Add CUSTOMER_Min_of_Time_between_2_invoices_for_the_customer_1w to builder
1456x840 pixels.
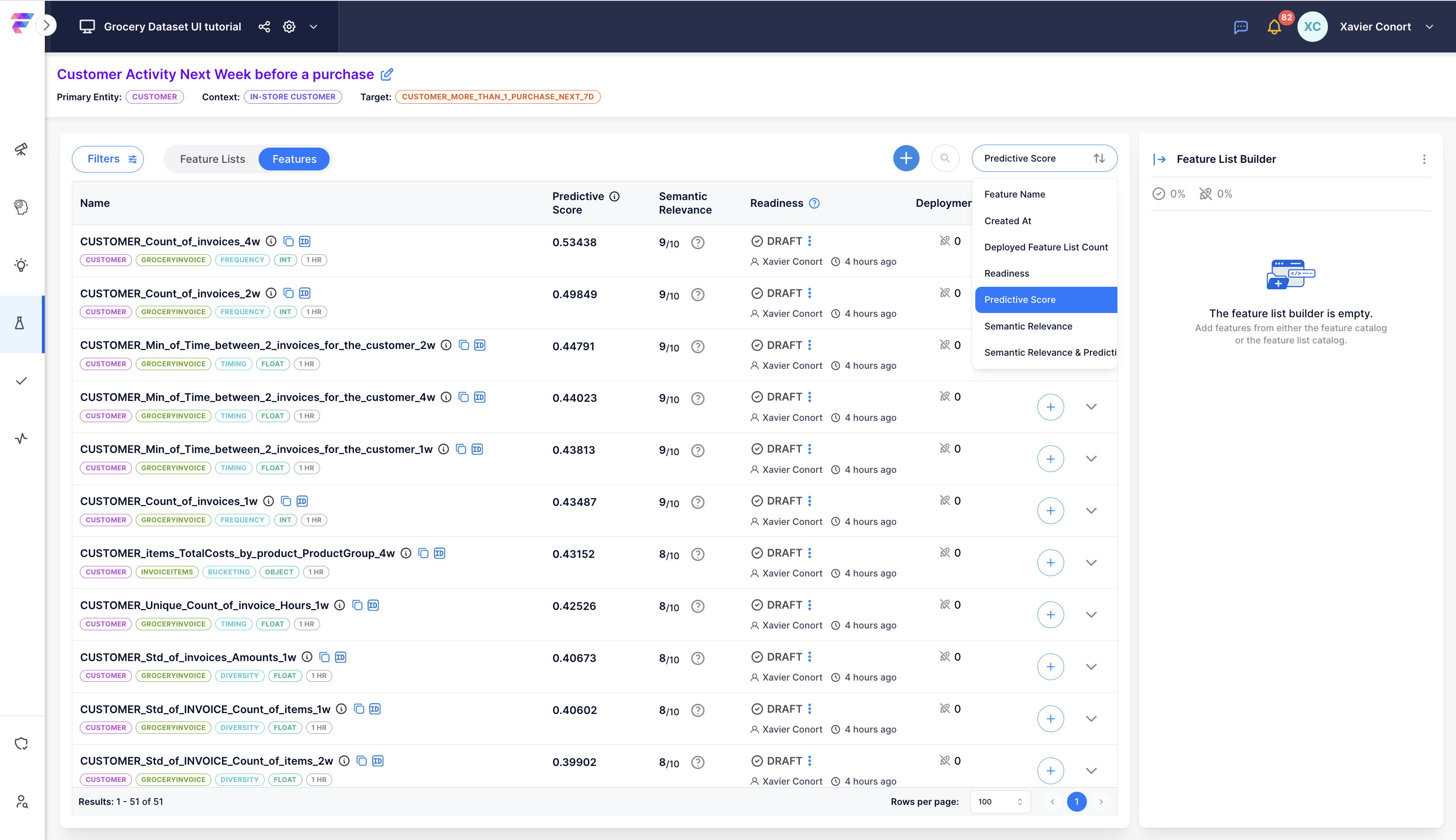point(1051,459)
